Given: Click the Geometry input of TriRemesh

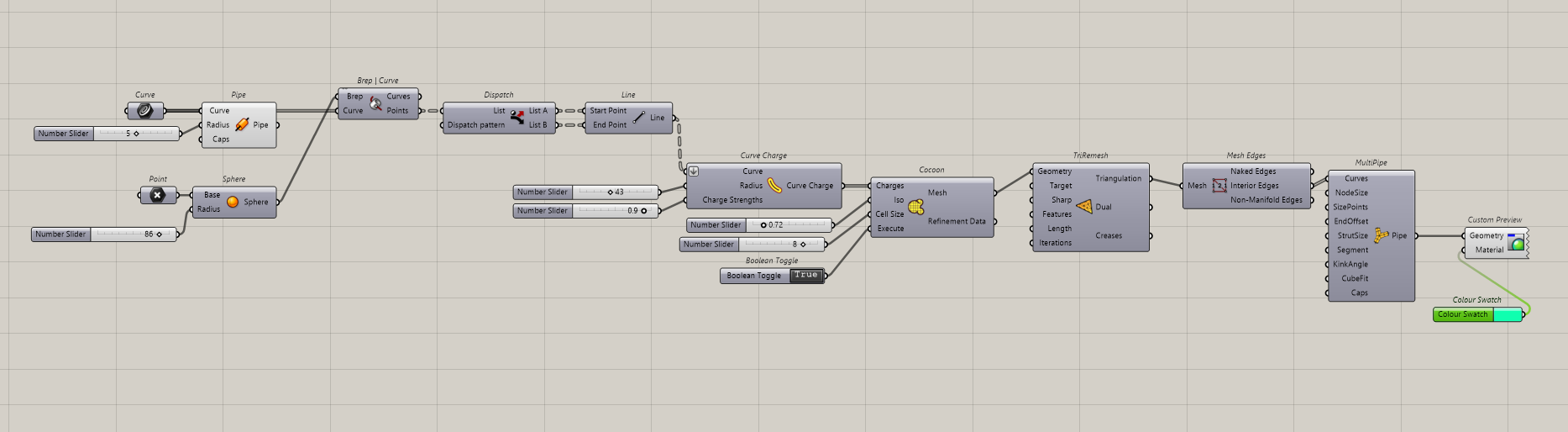Looking at the screenshot, I should point(1054,171).
